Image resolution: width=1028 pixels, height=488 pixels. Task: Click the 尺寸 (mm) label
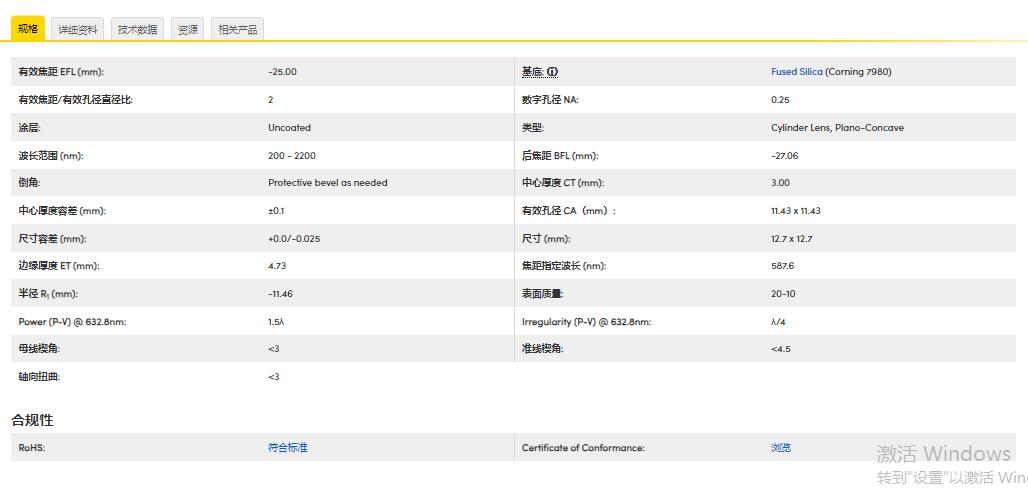point(546,239)
